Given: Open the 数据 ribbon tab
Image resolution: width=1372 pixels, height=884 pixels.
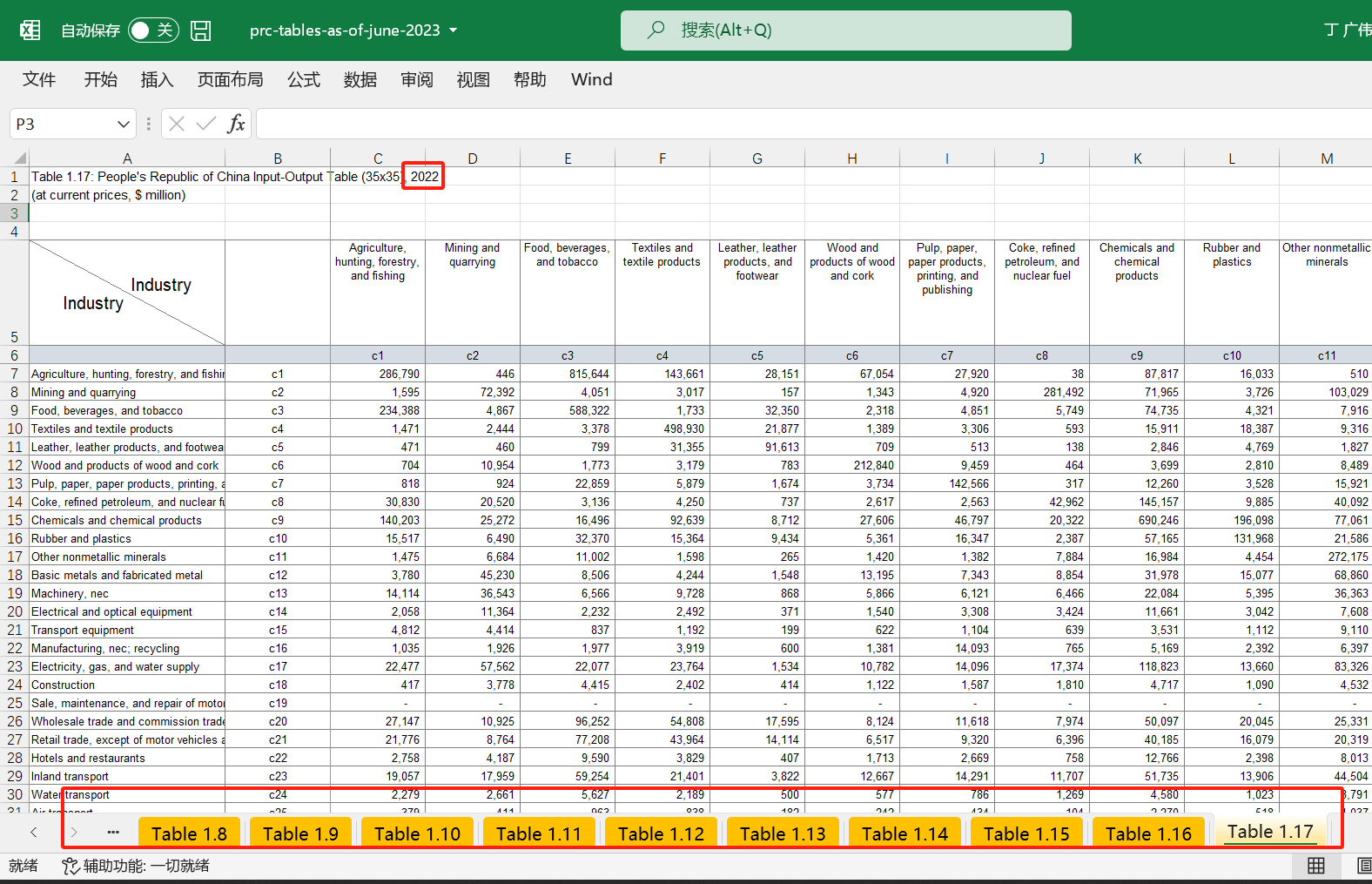Looking at the screenshot, I should (x=360, y=80).
